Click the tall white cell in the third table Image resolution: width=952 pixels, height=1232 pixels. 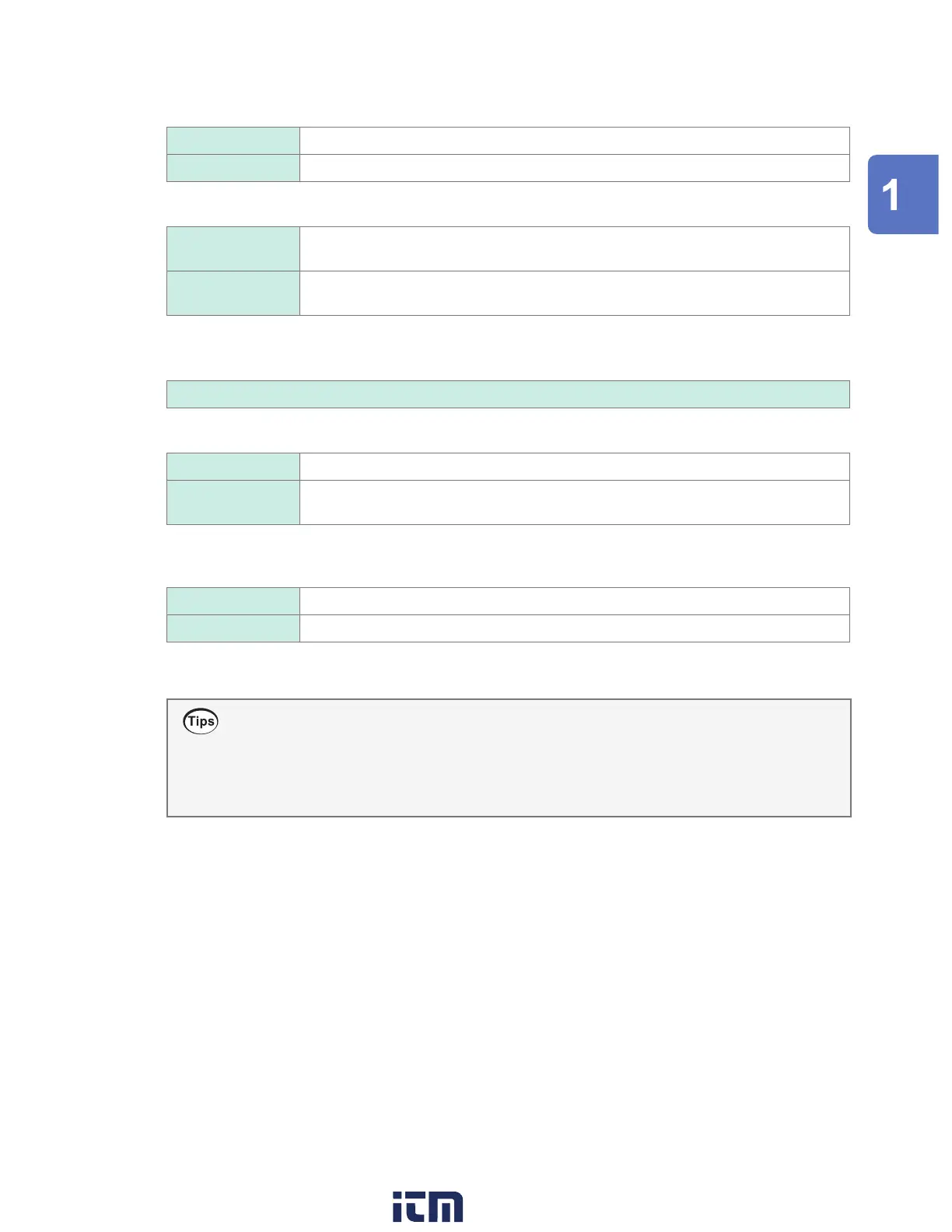coord(574,502)
